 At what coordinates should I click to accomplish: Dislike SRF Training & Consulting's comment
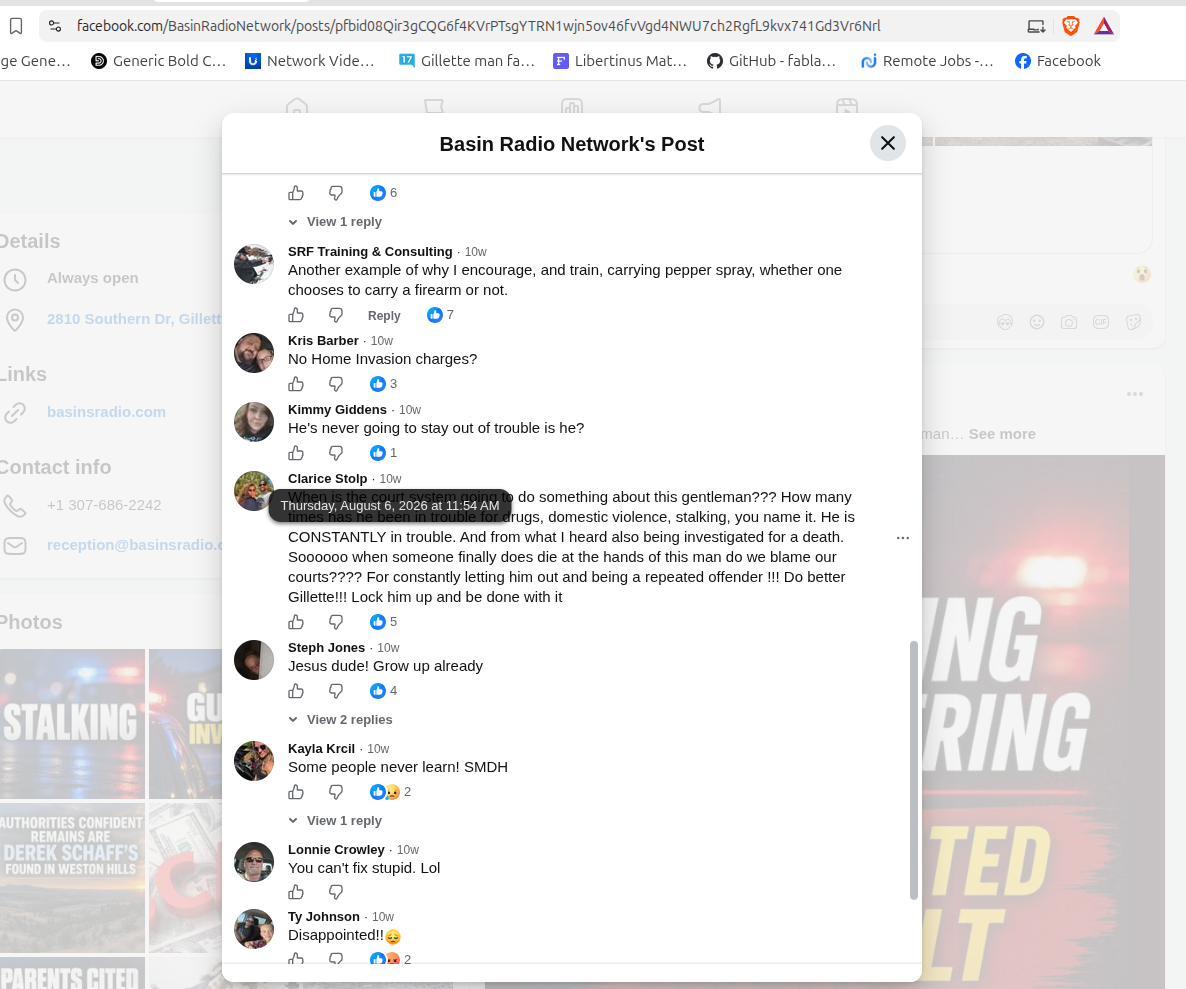pyautogui.click(x=336, y=315)
